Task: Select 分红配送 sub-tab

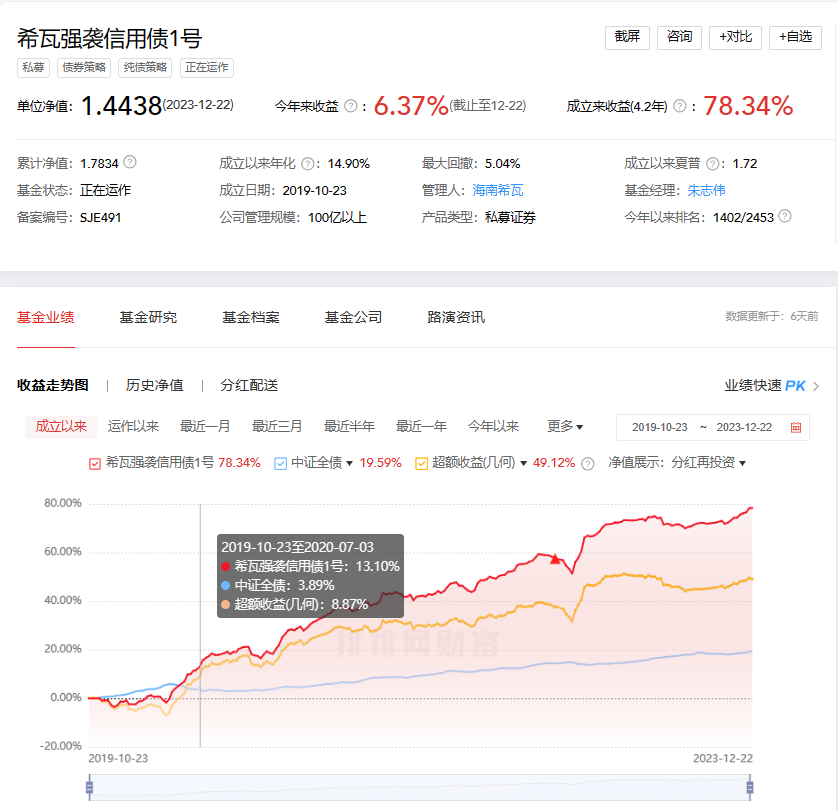Action: click(x=249, y=385)
